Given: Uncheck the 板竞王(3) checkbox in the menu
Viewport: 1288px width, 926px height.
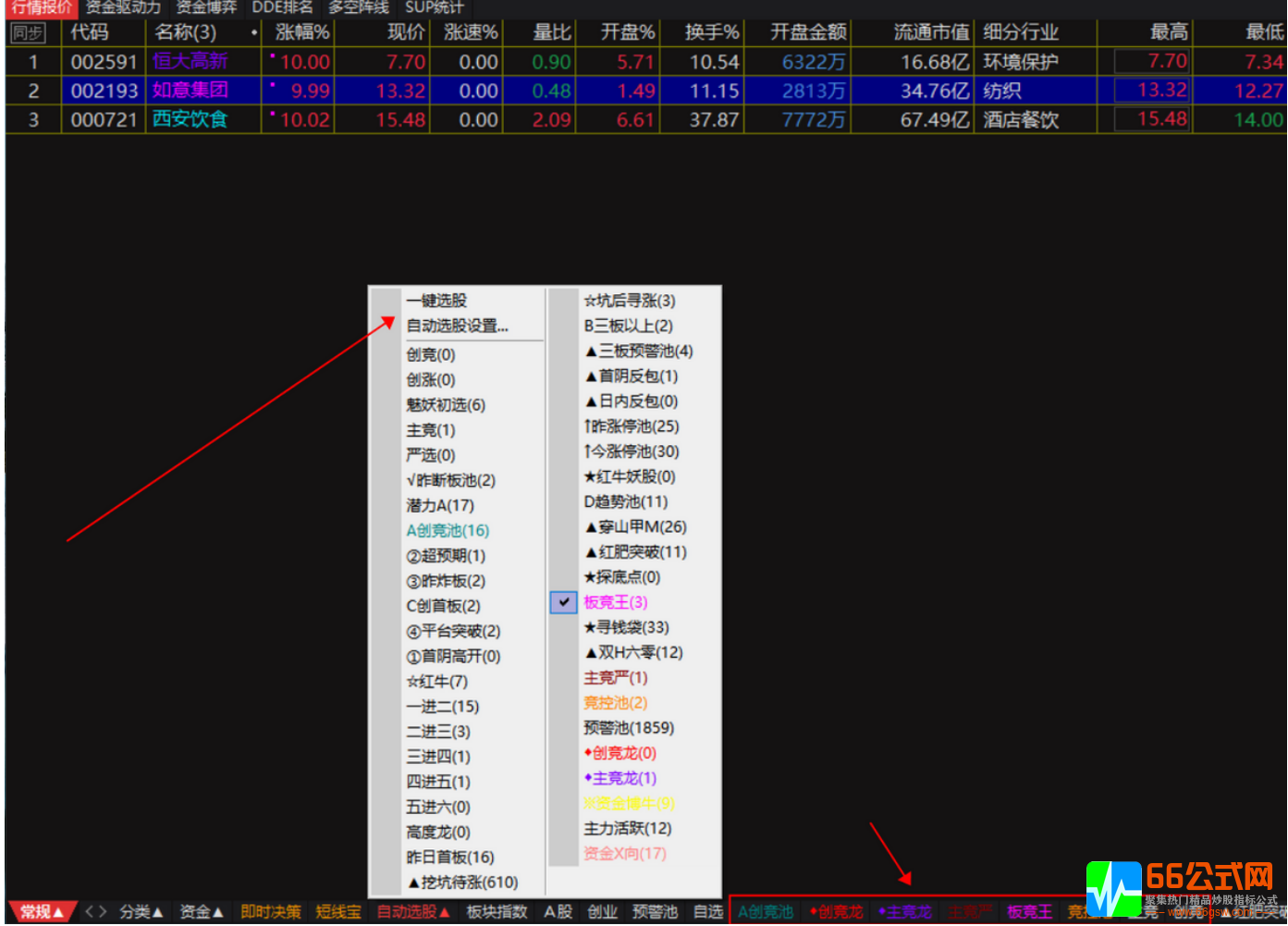Looking at the screenshot, I should (x=564, y=602).
